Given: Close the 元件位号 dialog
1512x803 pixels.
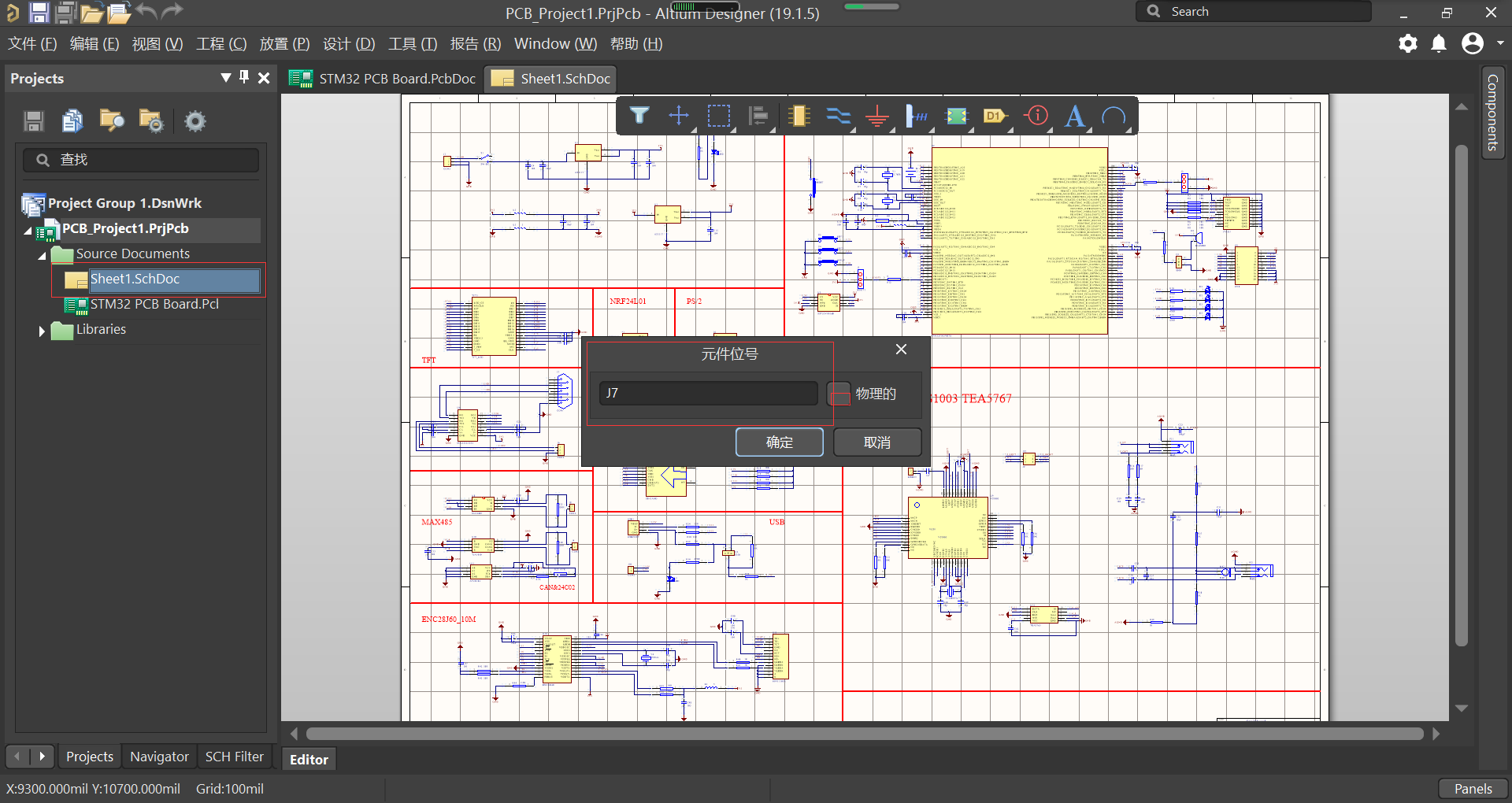Looking at the screenshot, I should tap(902, 350).
